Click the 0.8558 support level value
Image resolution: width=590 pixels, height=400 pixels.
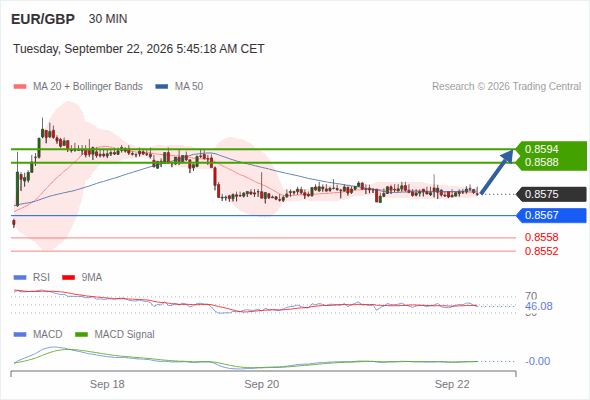pyautogui.click(x=541, y=237)
